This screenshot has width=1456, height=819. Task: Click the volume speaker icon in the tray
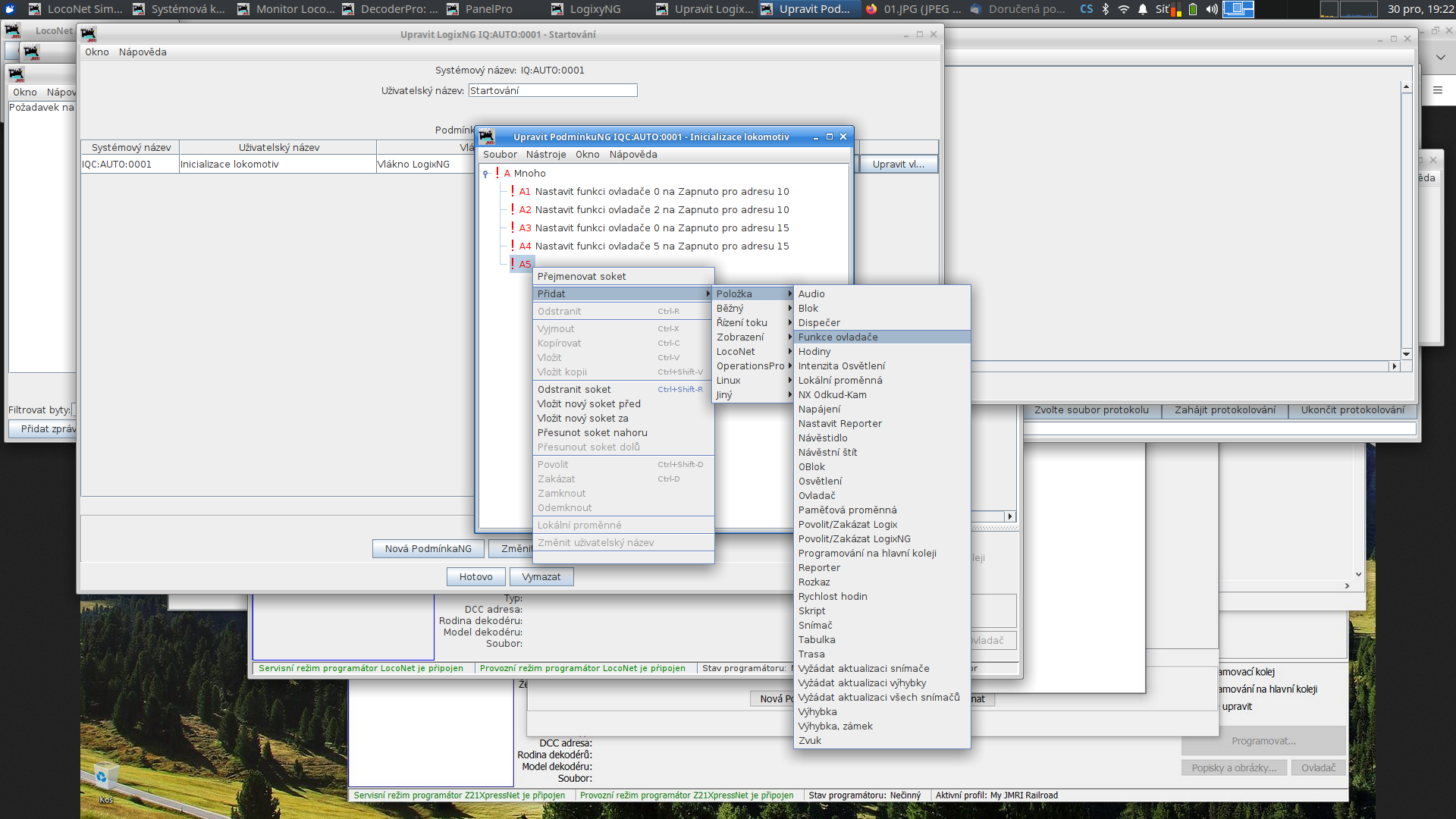[x=1211, y=9]
